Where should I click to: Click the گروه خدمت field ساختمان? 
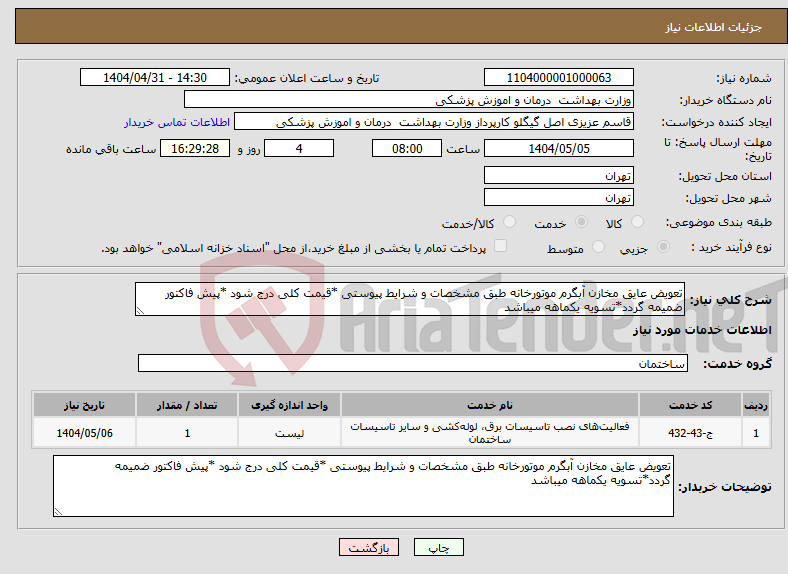pyautogui.click(x=413, y=363)
